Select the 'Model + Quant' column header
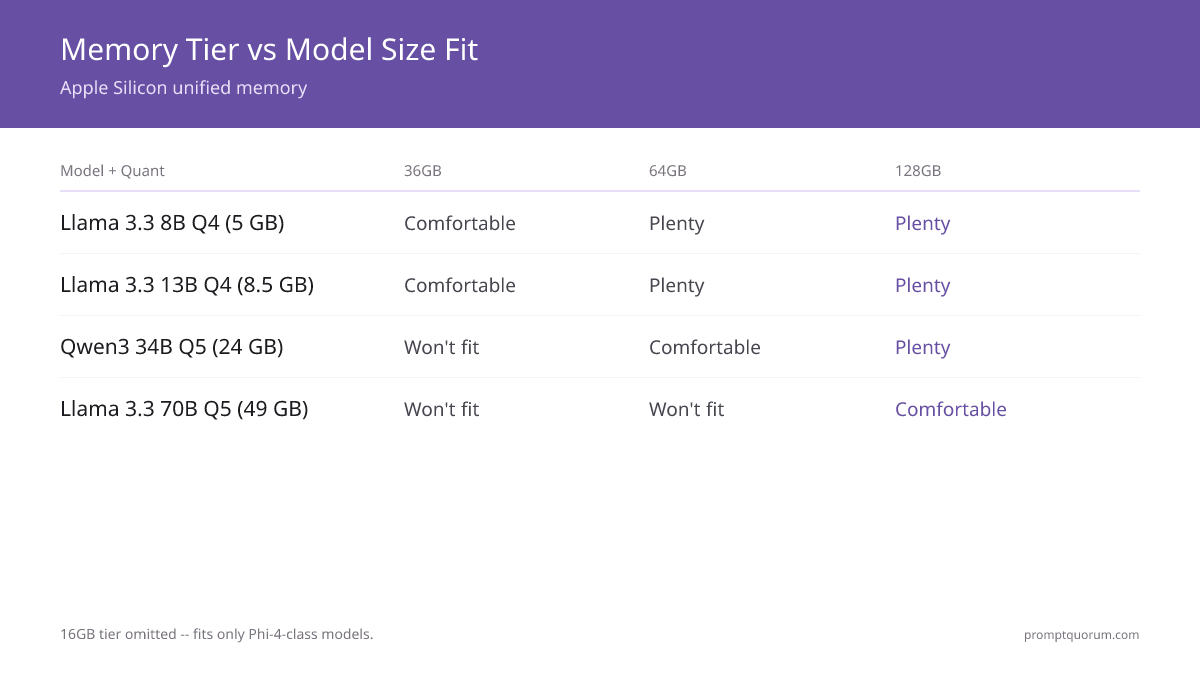The height and width of the screenshot is (675, 1200). (x=112, y=171)
